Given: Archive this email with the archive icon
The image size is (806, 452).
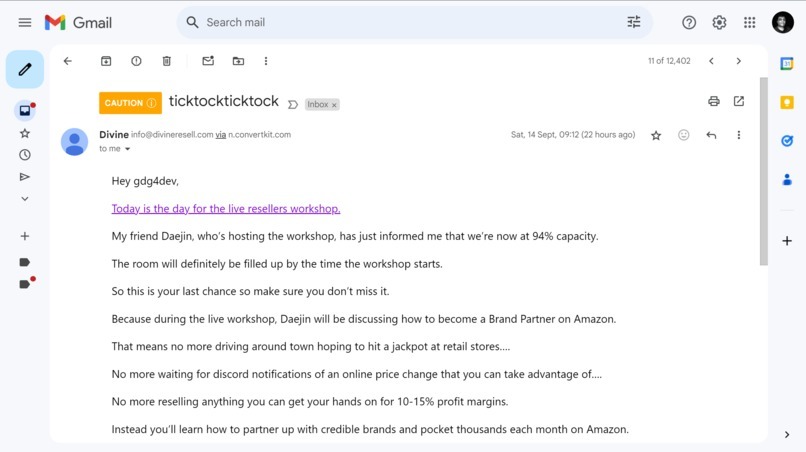Looking at the screenshot, I should pyautogui.click(x=106, y=61).
